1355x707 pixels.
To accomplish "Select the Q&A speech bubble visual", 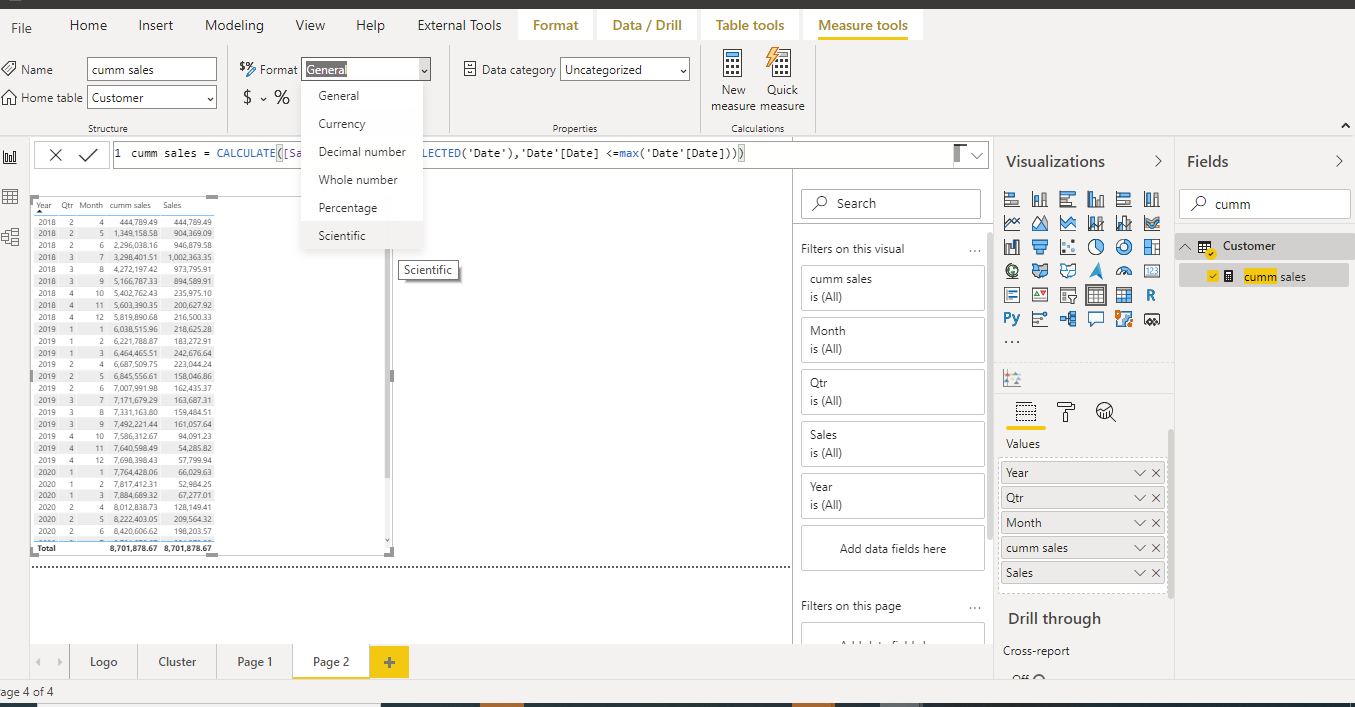I will click(1096, 319).
